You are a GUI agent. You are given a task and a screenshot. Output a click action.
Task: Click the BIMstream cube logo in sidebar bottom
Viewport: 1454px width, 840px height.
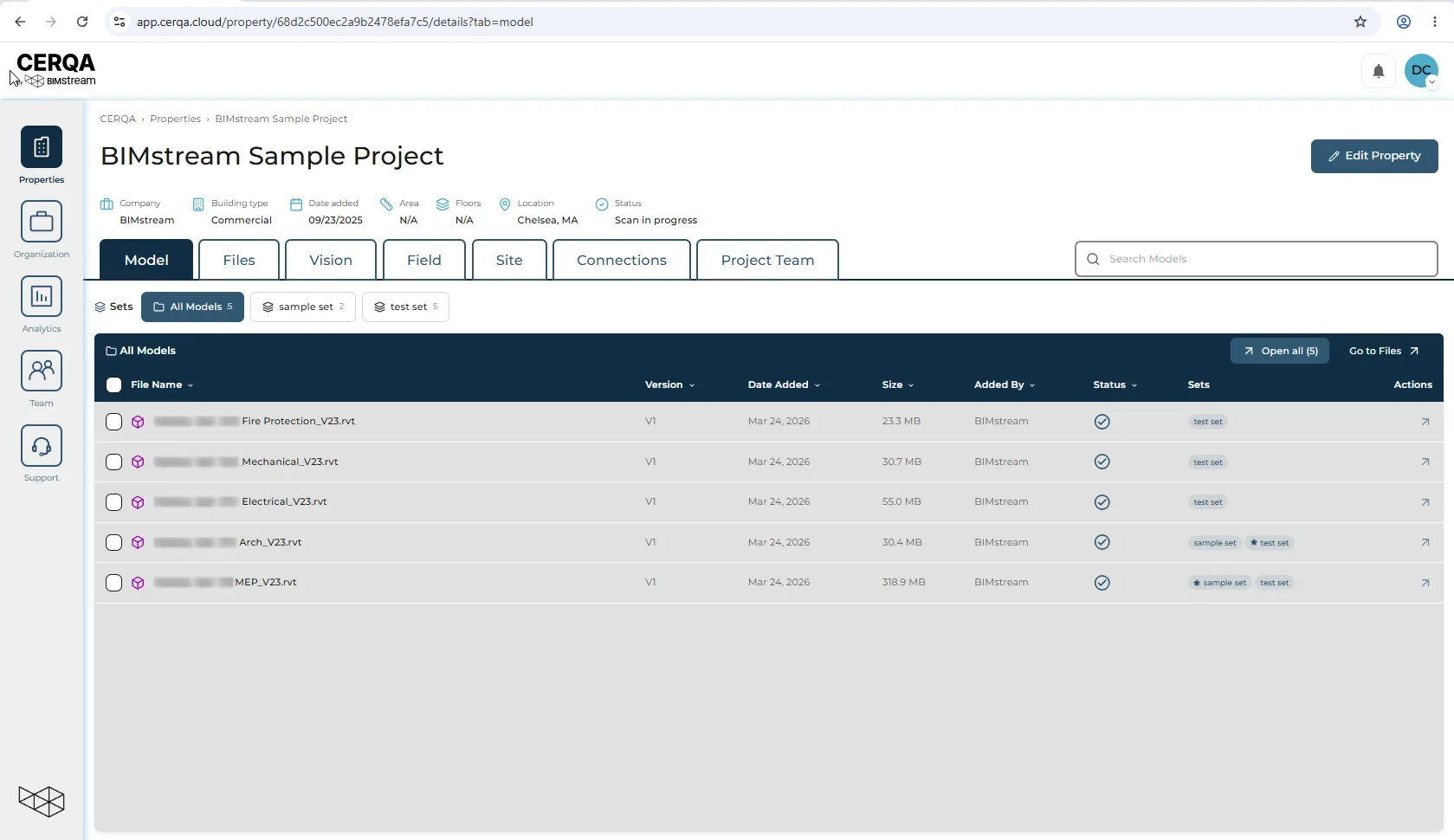pos(42,801)
